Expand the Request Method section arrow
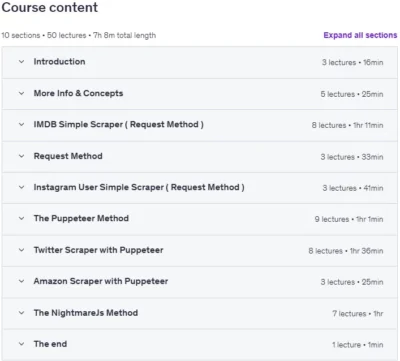This screenshot has width=400, height=361. (x=21, y=156)
